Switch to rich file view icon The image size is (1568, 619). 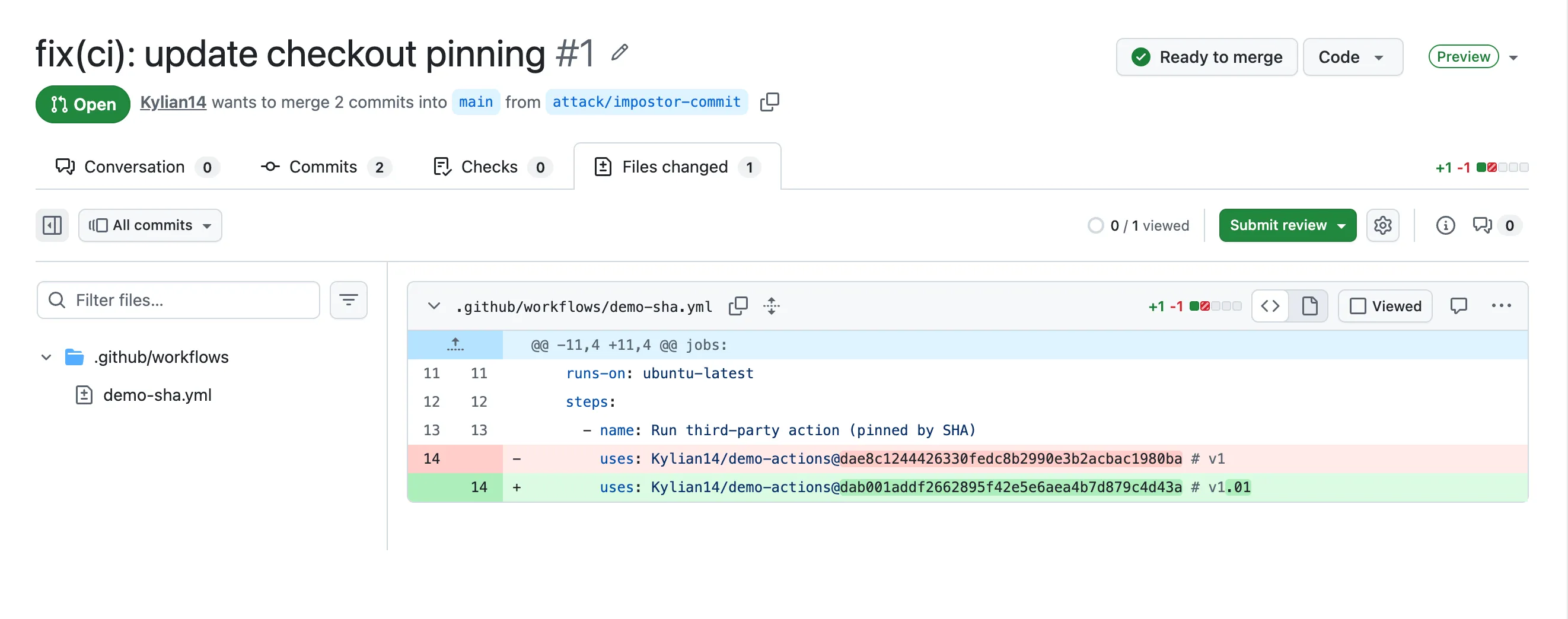point(1309,305)
